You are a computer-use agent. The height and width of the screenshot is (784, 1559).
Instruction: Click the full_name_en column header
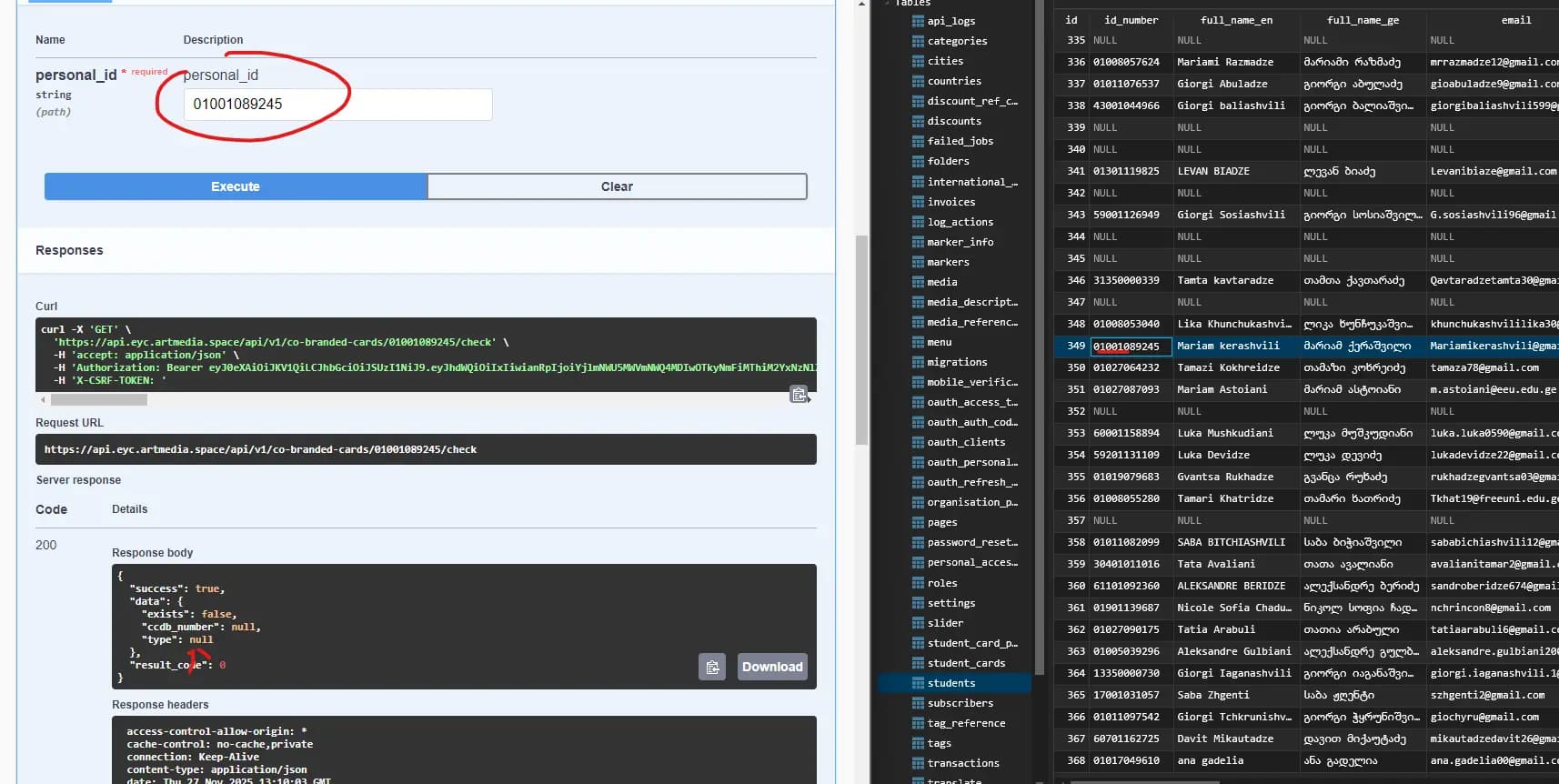[1235, 20]
